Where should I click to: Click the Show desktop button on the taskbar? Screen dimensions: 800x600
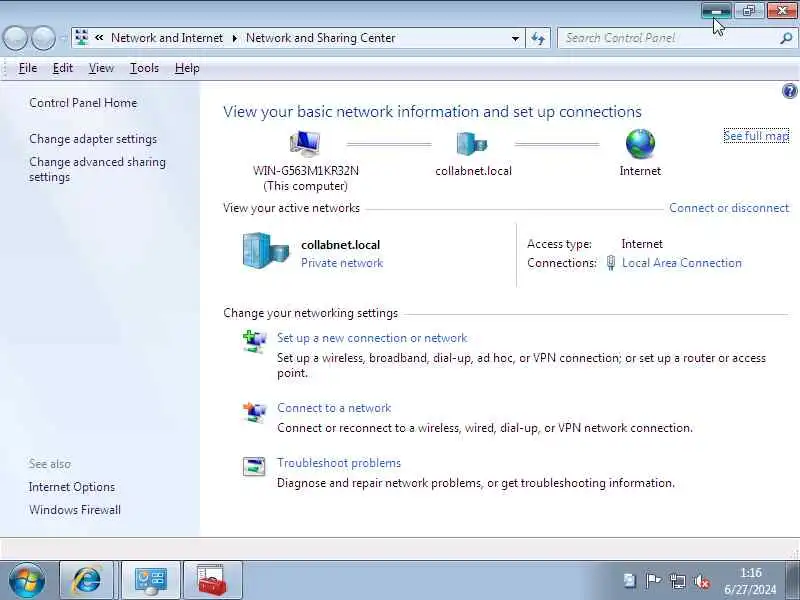pyautogui.click(x=793, y=581)
